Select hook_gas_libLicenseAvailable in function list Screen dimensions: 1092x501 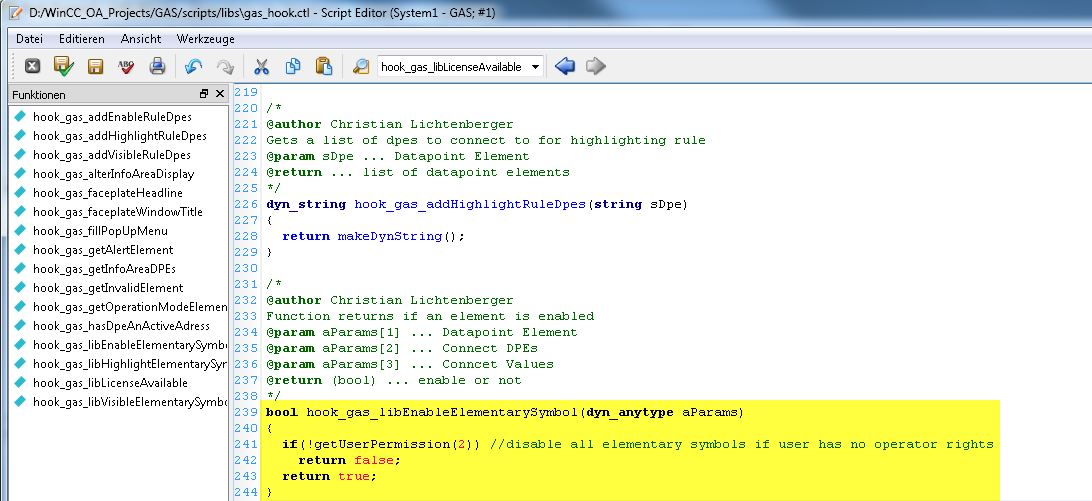[110, 383]
